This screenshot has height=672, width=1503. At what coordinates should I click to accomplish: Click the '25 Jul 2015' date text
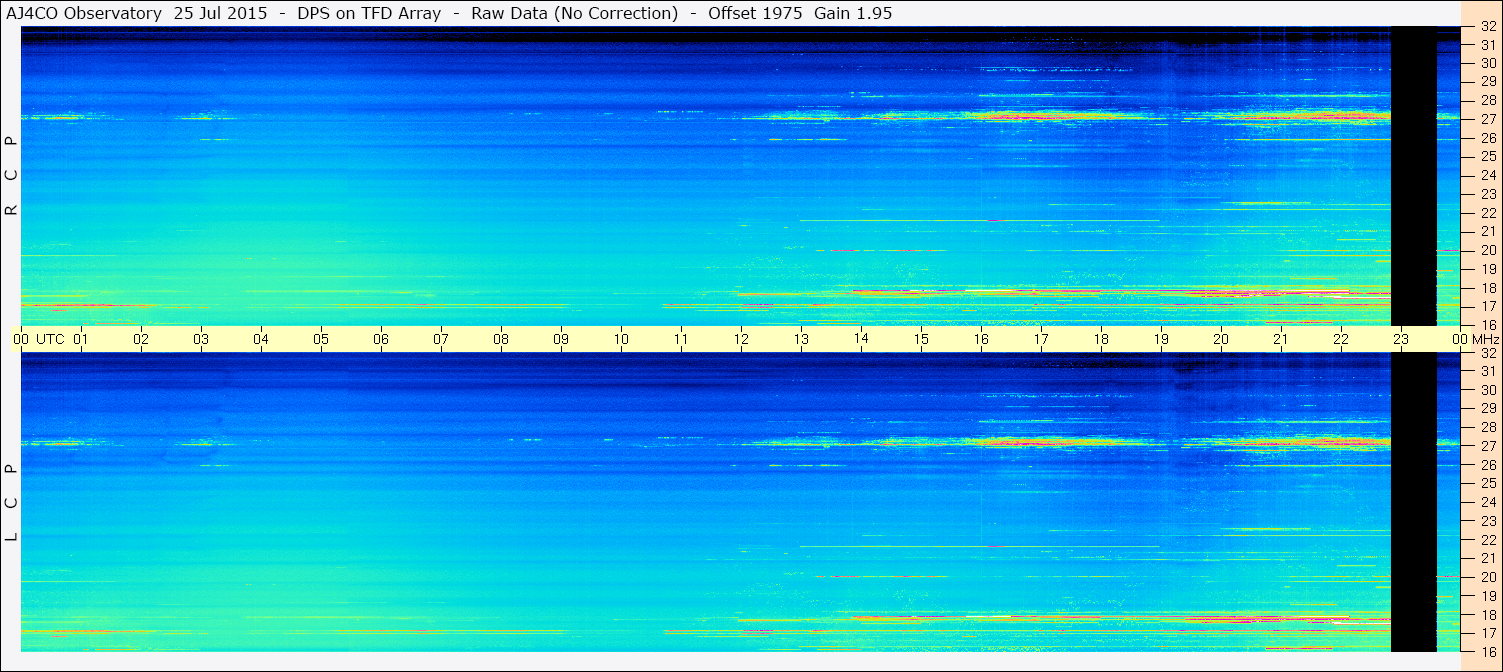pyautogui.click(x=220, y=13)
